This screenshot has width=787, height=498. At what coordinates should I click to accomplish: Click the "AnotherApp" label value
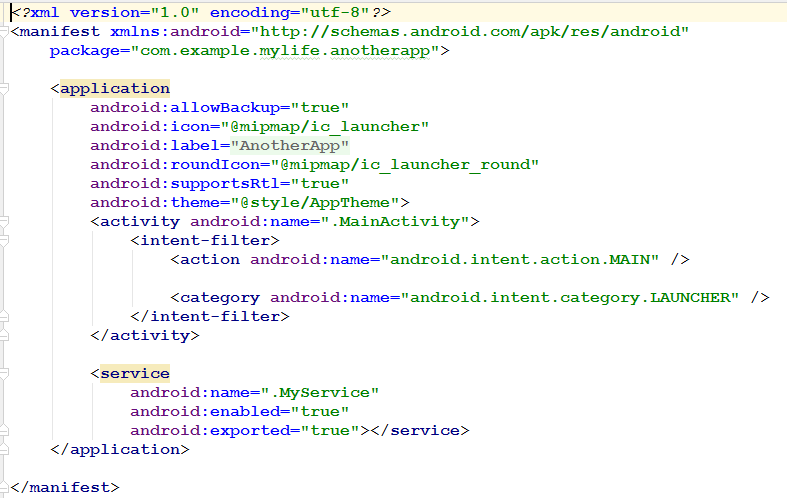(x=290, y=146)
